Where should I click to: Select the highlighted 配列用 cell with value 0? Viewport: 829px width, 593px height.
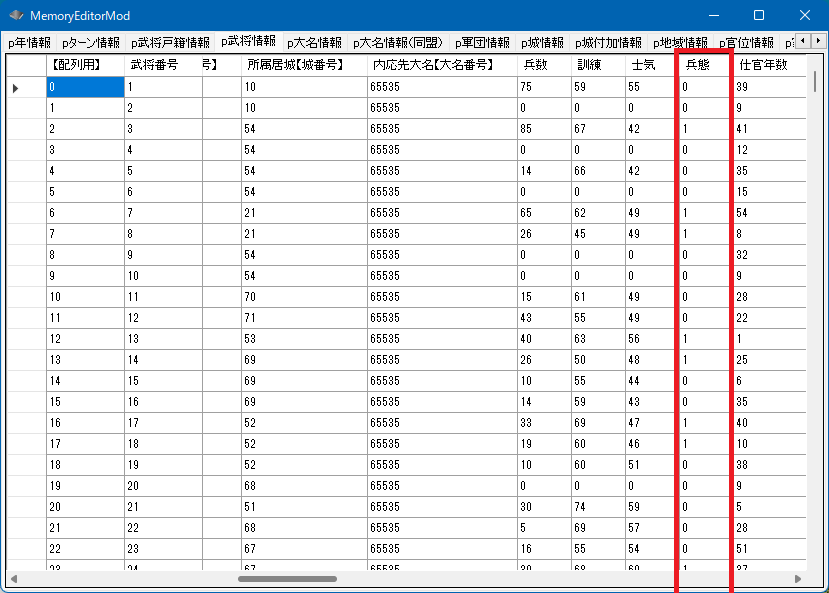click(85, 88)
